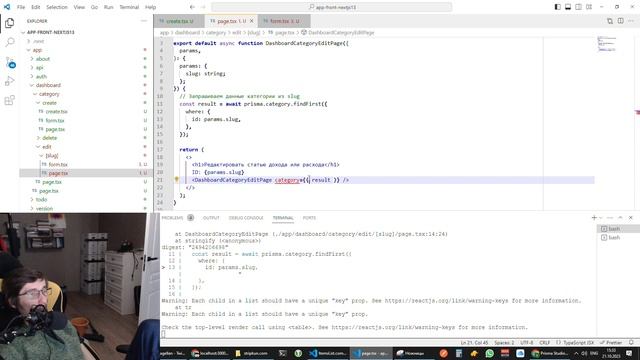Open the Source Control view

(x=10, y=62)
